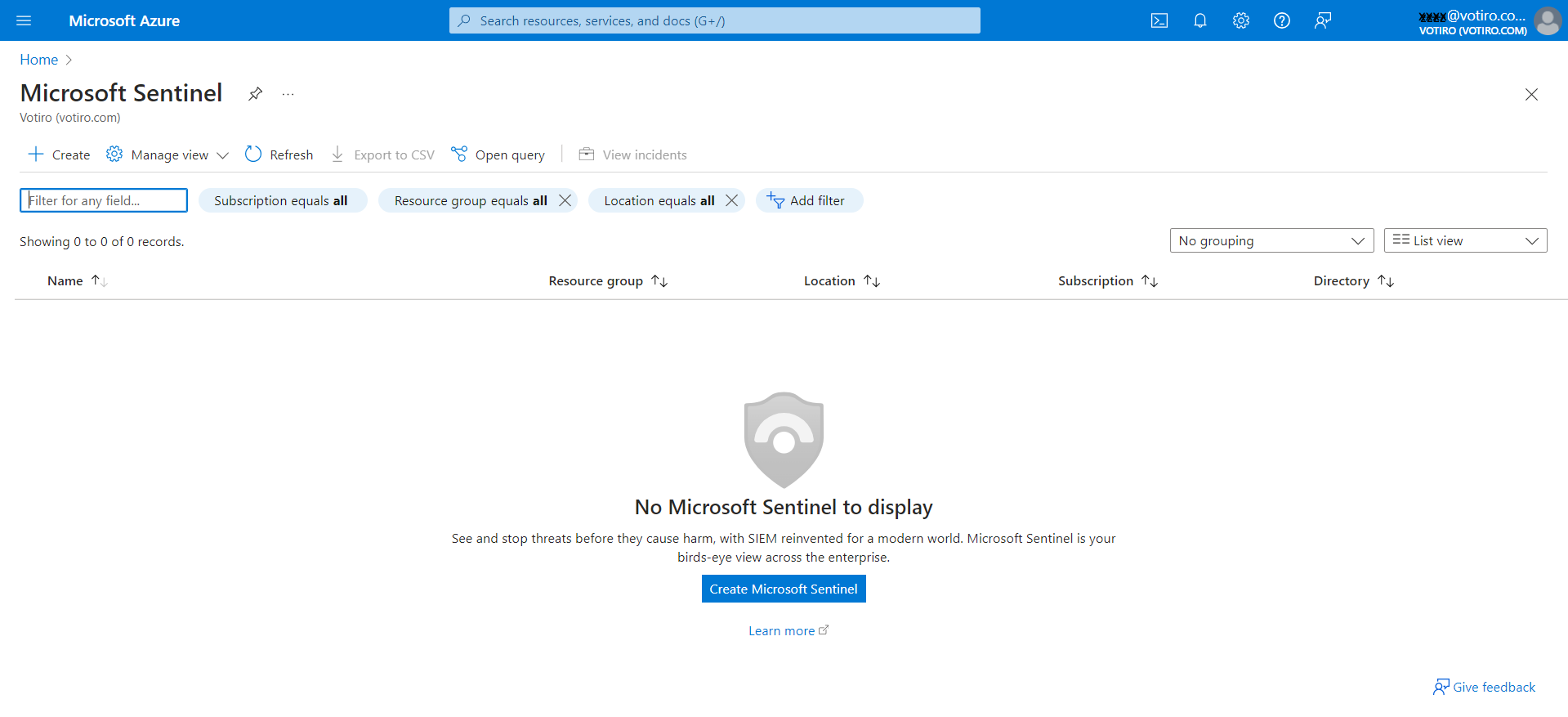Click the Create toolbar button
This screenshot has width=1568, height=717.
[59, 155]
